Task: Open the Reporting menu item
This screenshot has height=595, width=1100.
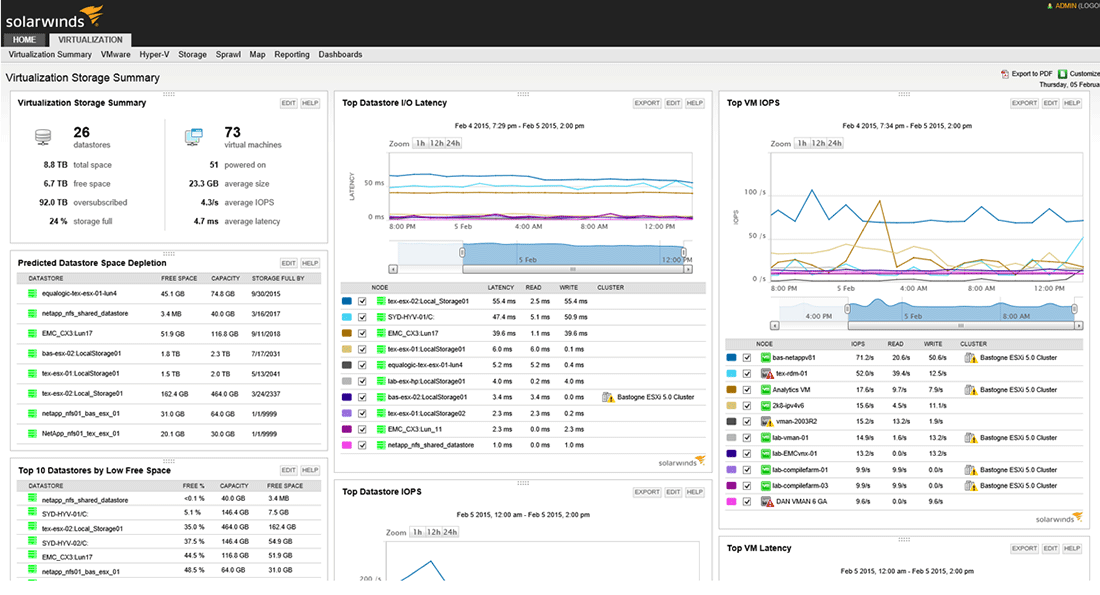Action: point(292,55)
